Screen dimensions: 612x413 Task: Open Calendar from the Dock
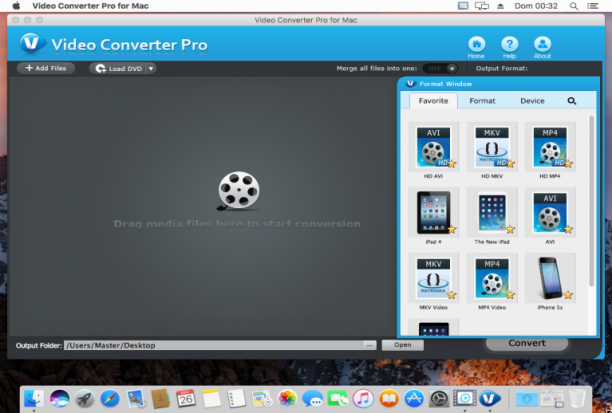(186, 399)
